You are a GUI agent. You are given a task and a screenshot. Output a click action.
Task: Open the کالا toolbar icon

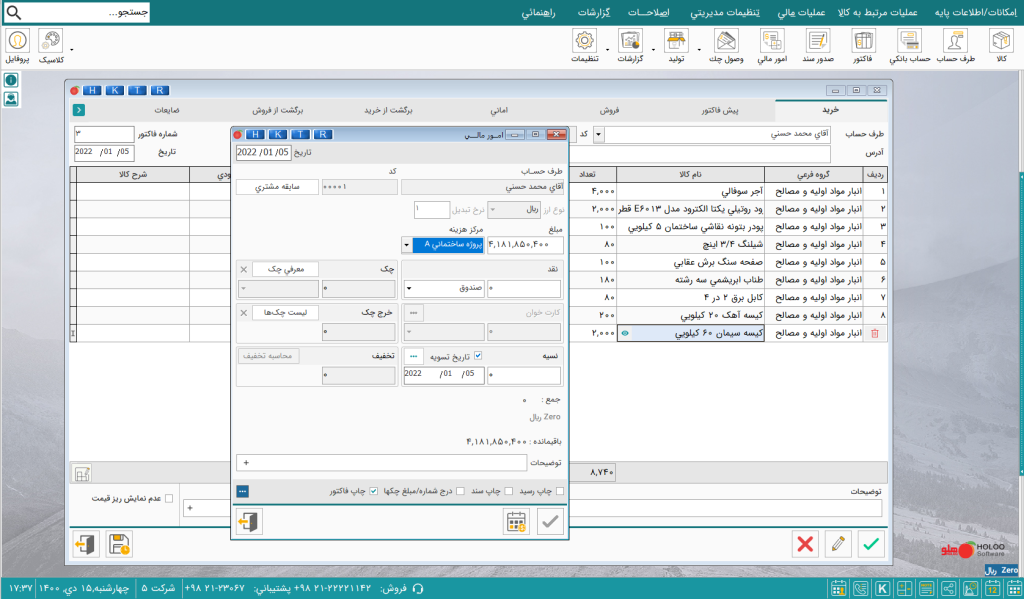(1001, 46)
